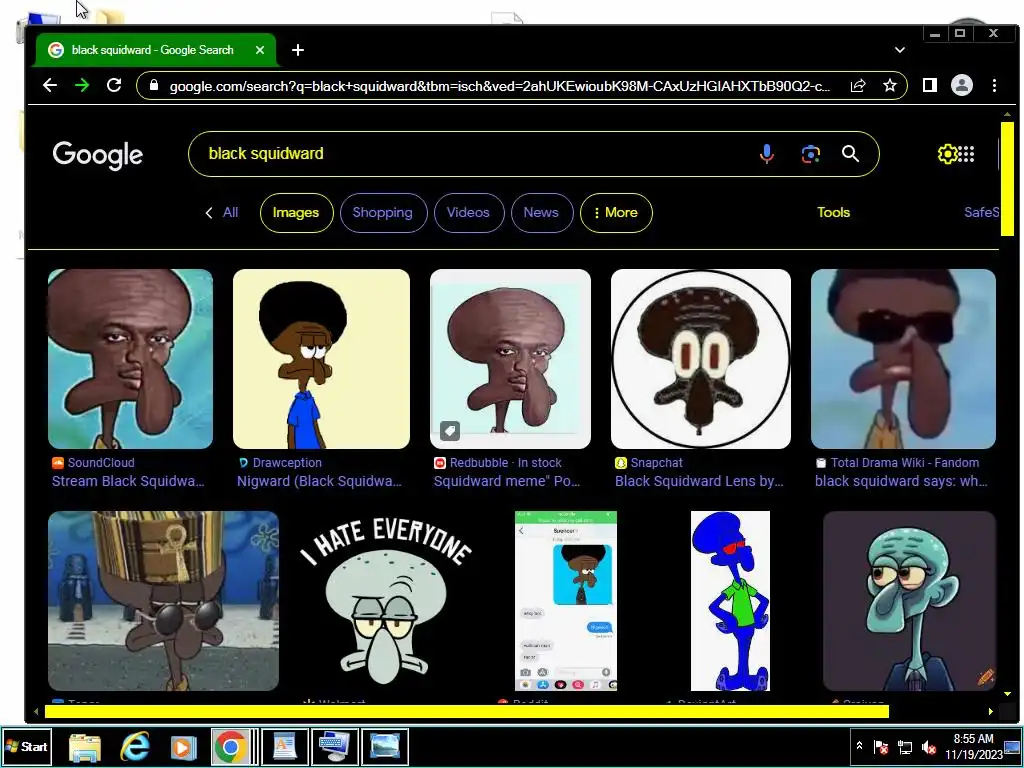Open the Tools options
Image resolution: width=1024 pixels, height=768 pixels.
833,212
